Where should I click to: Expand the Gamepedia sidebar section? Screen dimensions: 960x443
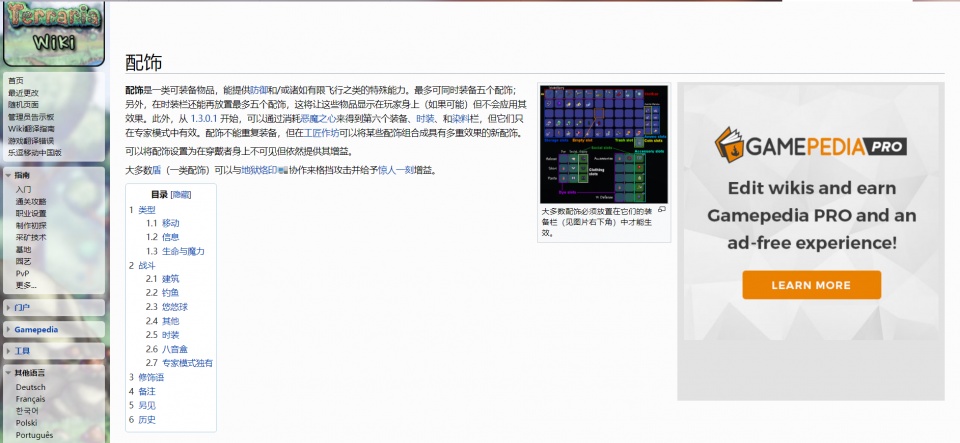tap(36, 329)
